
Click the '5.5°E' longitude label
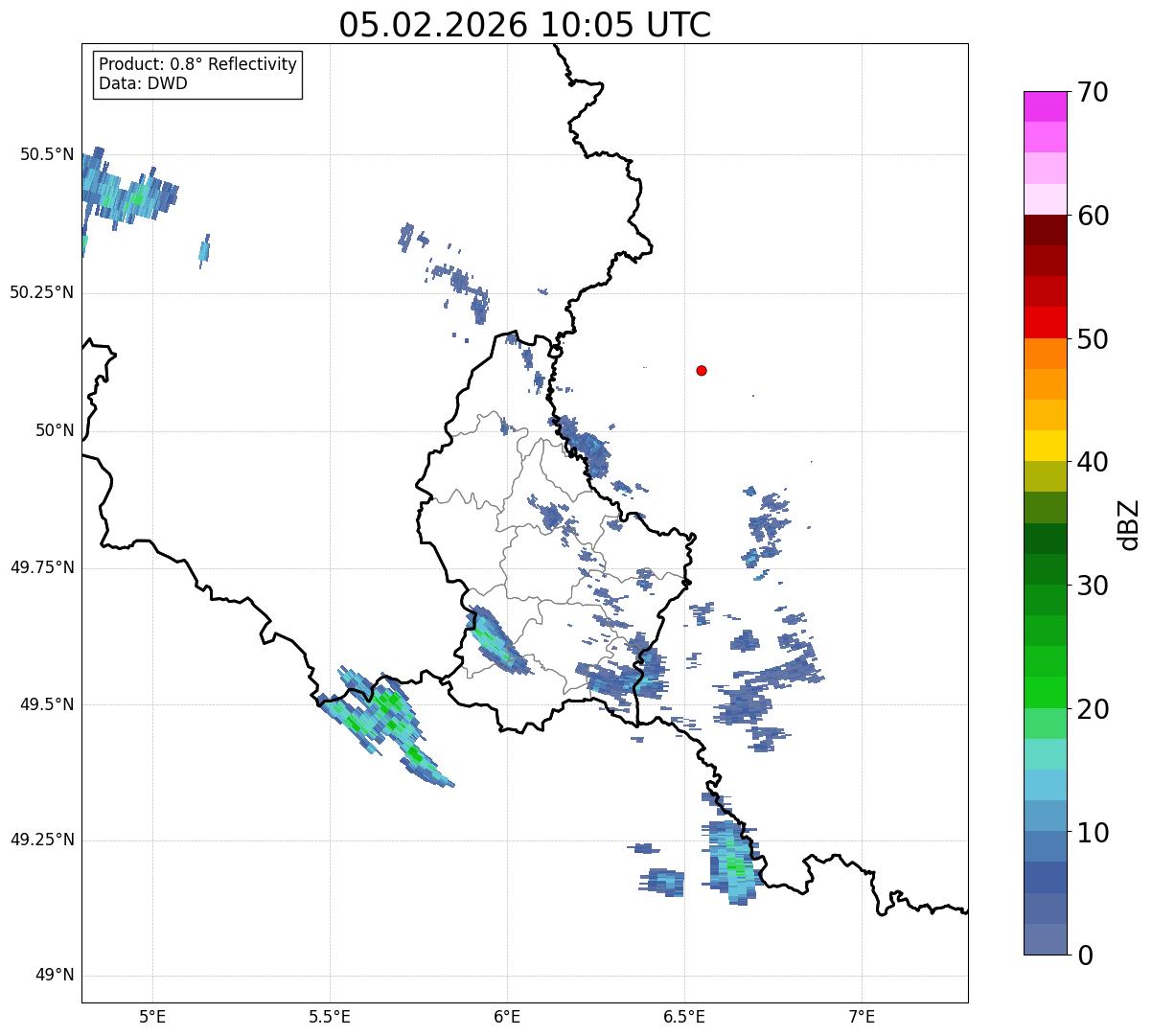coord(330,1017)
